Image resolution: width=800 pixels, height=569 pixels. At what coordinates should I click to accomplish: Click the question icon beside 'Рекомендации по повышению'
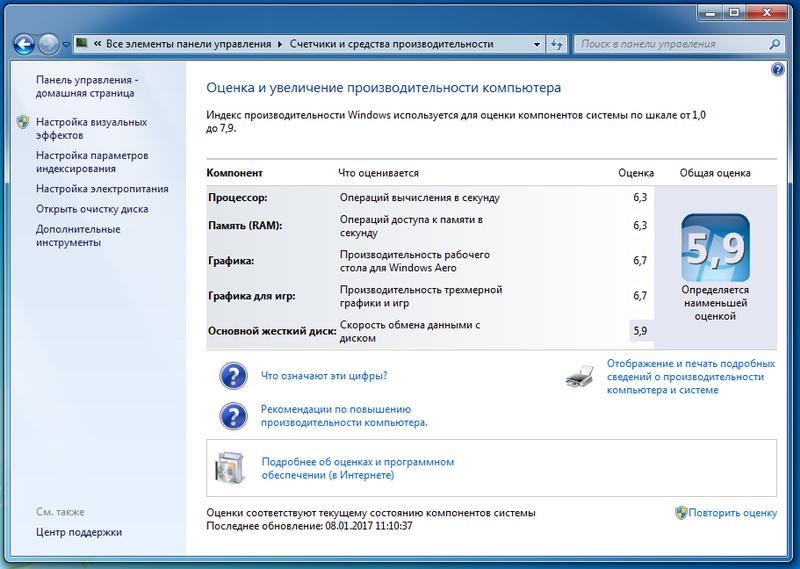coord(234,416)
